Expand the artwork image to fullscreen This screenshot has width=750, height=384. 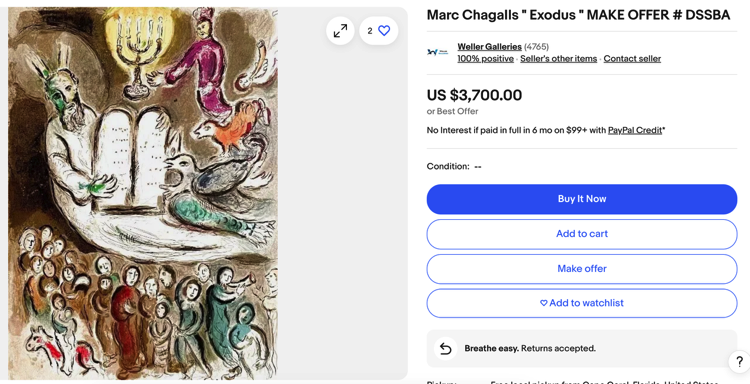pos(340,31)
